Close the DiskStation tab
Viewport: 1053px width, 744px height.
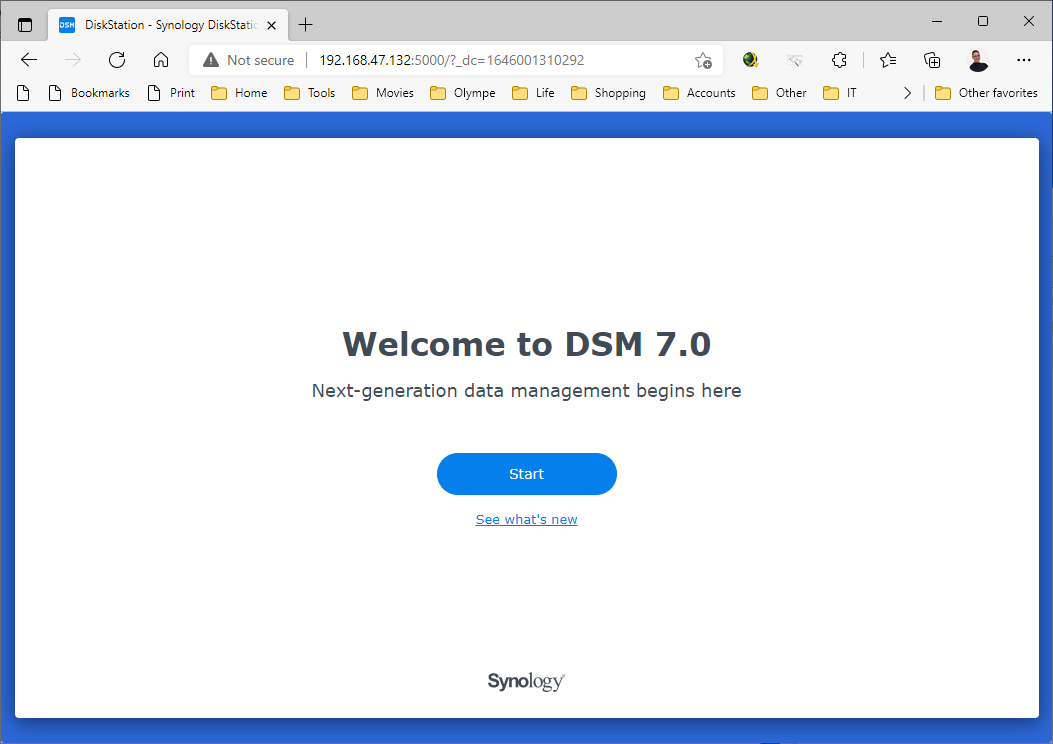pyautogui.click(x=271, y=26)
